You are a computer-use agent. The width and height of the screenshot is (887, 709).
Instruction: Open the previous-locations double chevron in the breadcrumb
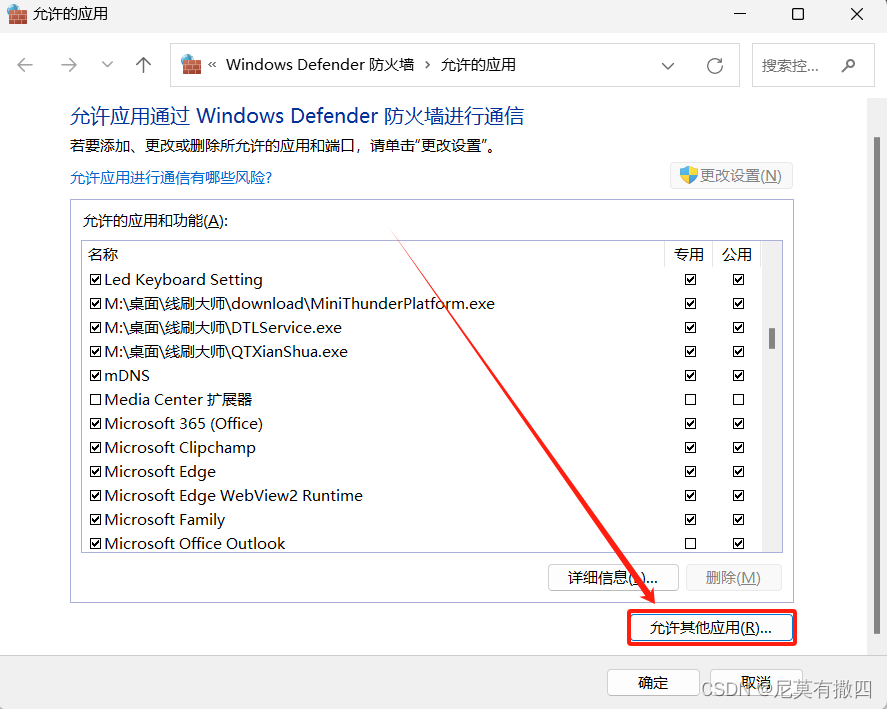click(212, 65)
